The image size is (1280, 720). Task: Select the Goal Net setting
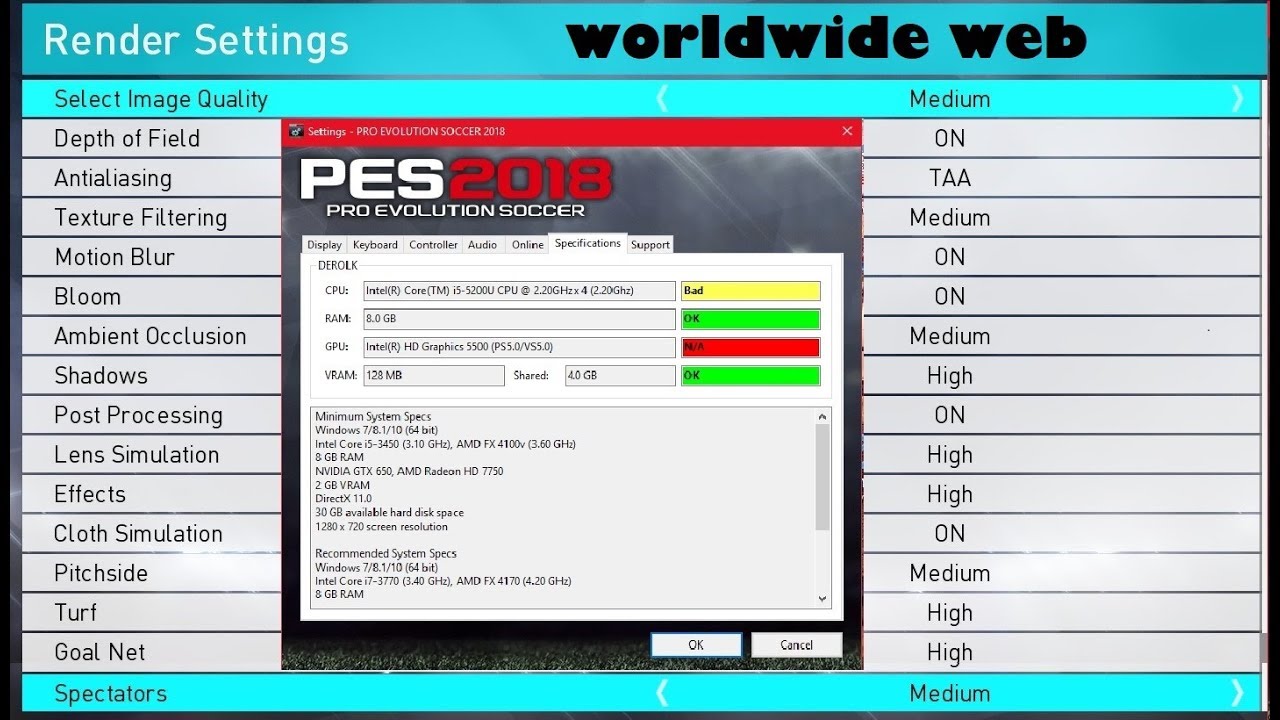[x=100, y=652]
